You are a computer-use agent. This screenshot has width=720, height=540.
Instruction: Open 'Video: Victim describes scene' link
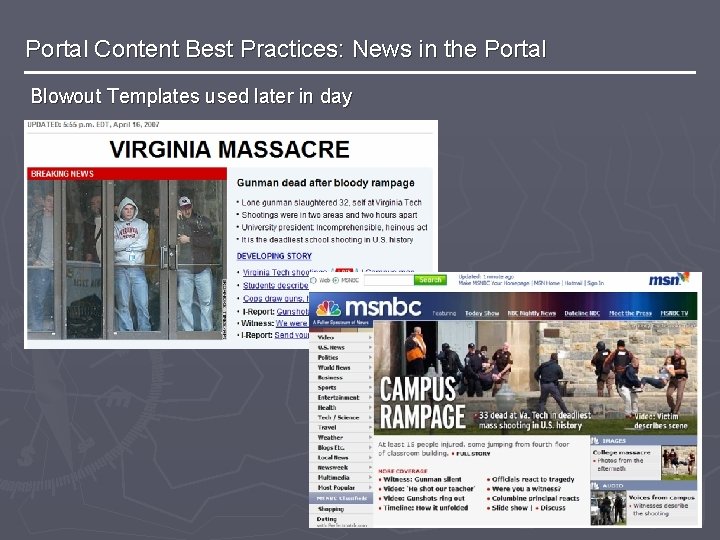[660, 421]
